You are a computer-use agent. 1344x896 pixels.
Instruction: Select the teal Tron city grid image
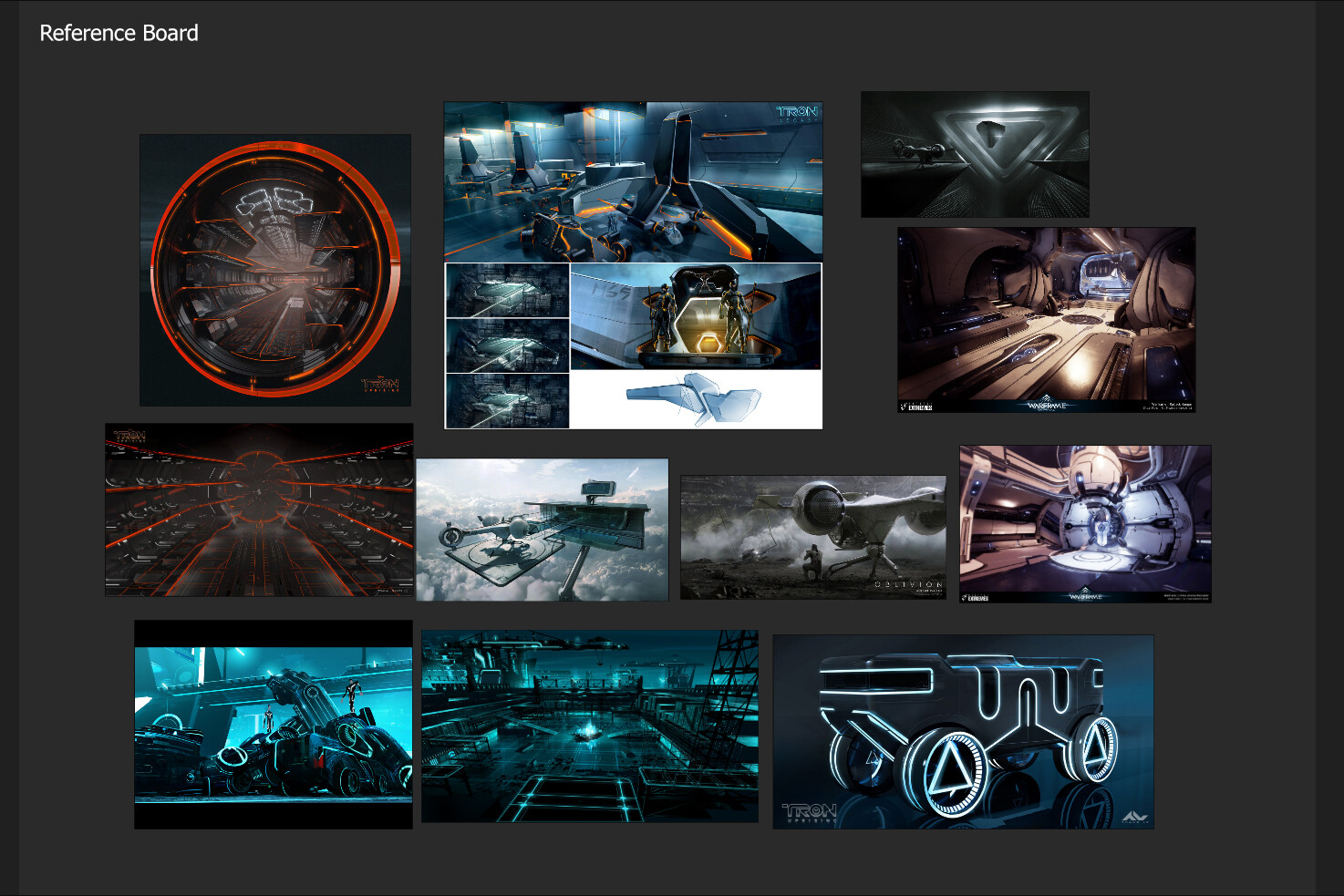[x=590, y=726]
